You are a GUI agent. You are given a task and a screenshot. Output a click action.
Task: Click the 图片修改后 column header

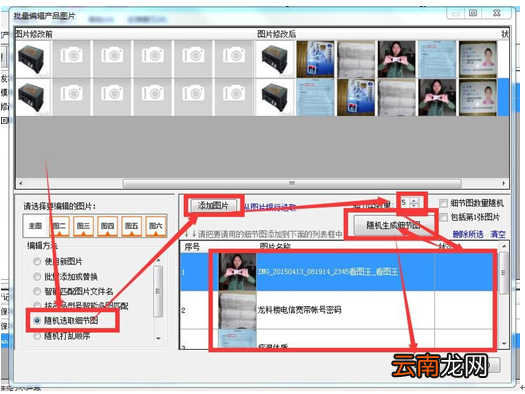coord(277,34)
